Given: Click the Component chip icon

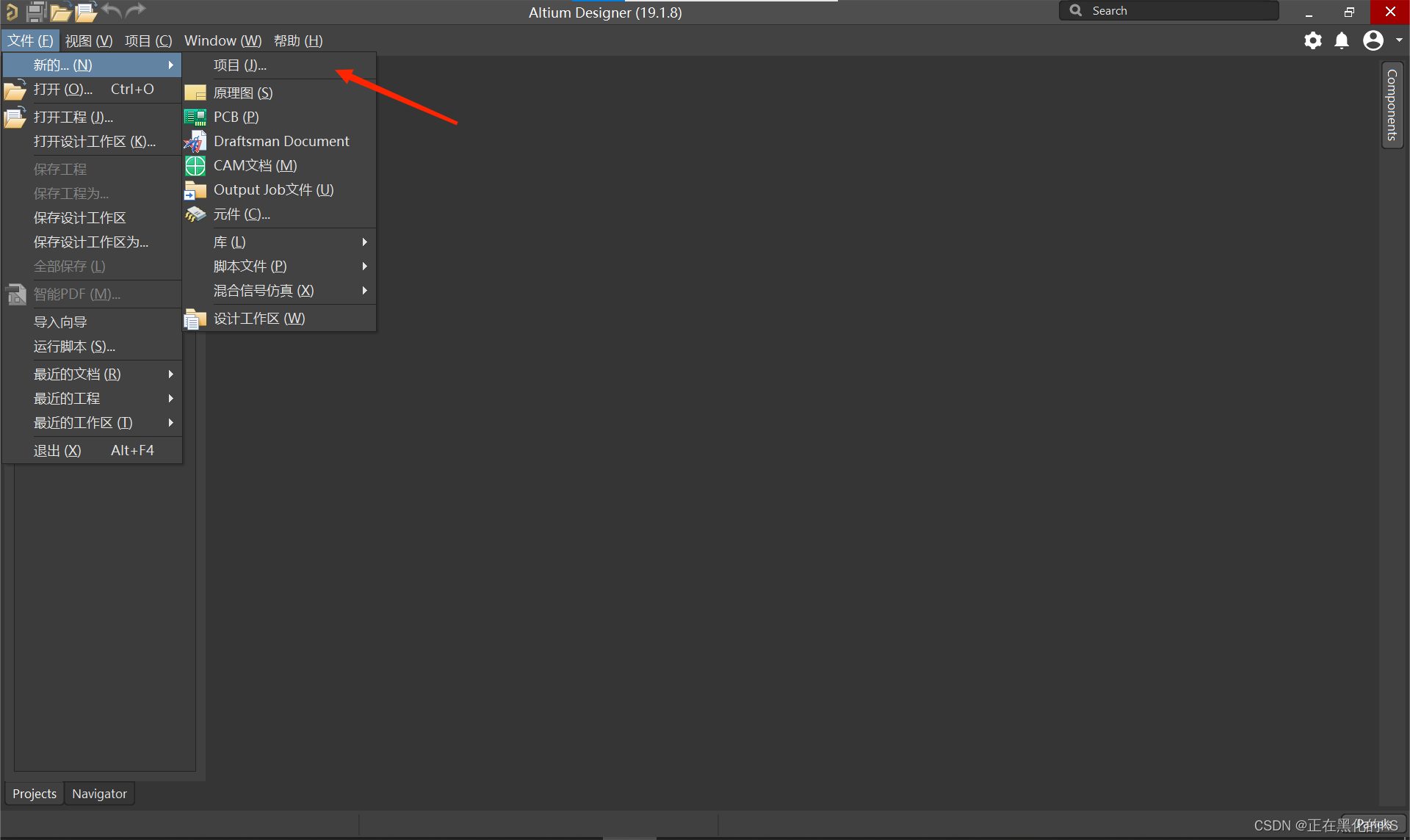Looking at the screenshot, I should coord(195,214).
